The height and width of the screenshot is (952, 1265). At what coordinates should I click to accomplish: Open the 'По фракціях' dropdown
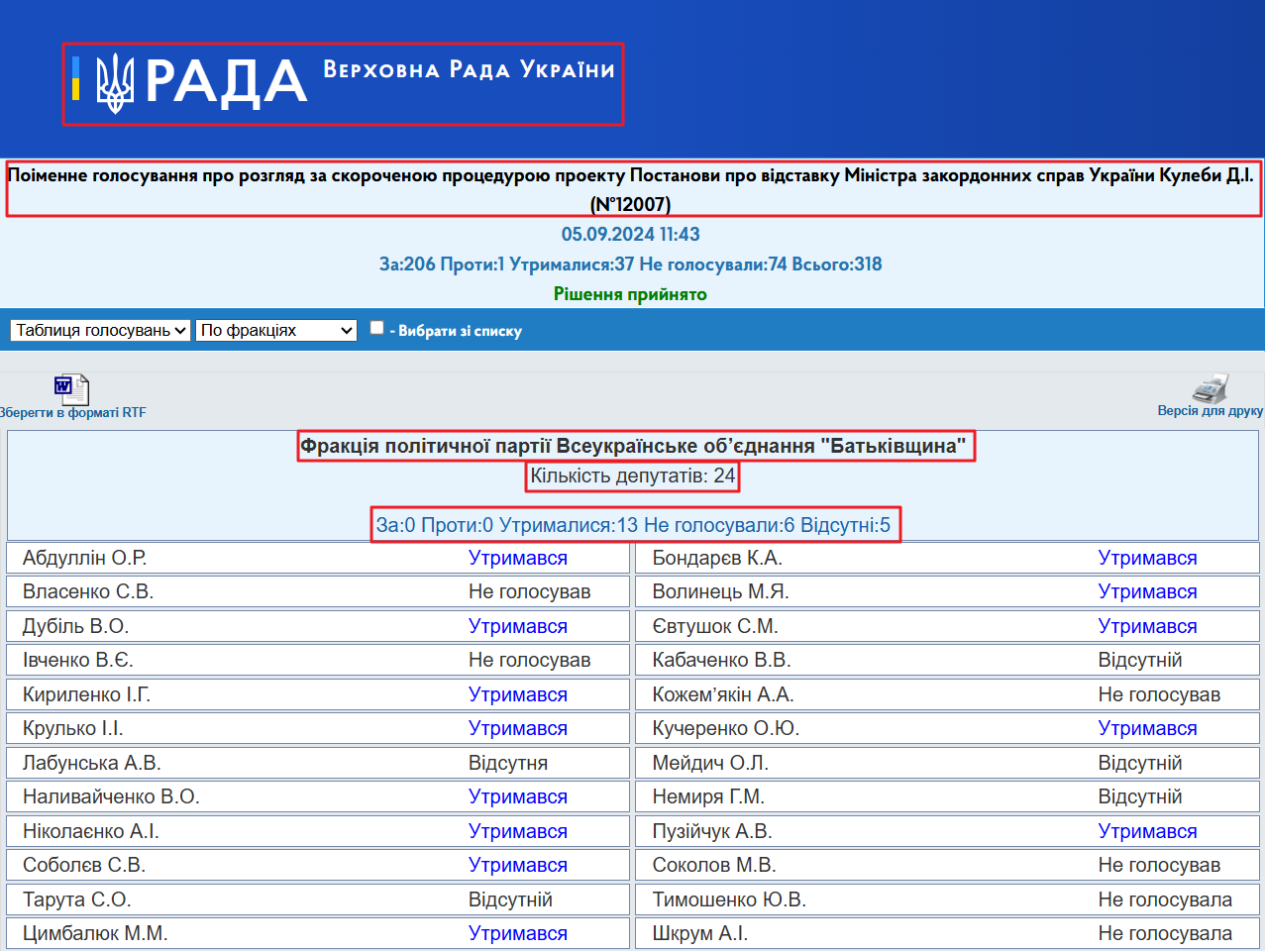276,330
